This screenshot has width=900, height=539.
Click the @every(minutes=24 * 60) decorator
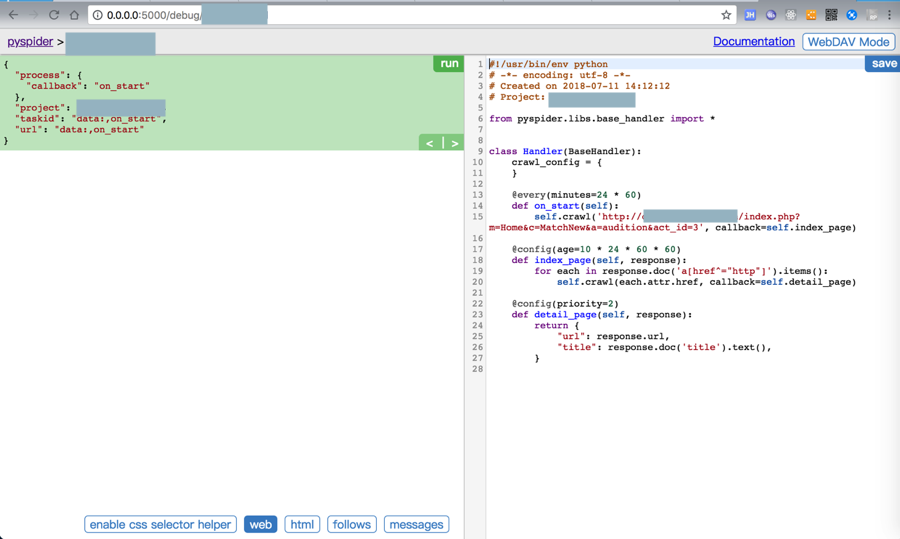point(576,195)
